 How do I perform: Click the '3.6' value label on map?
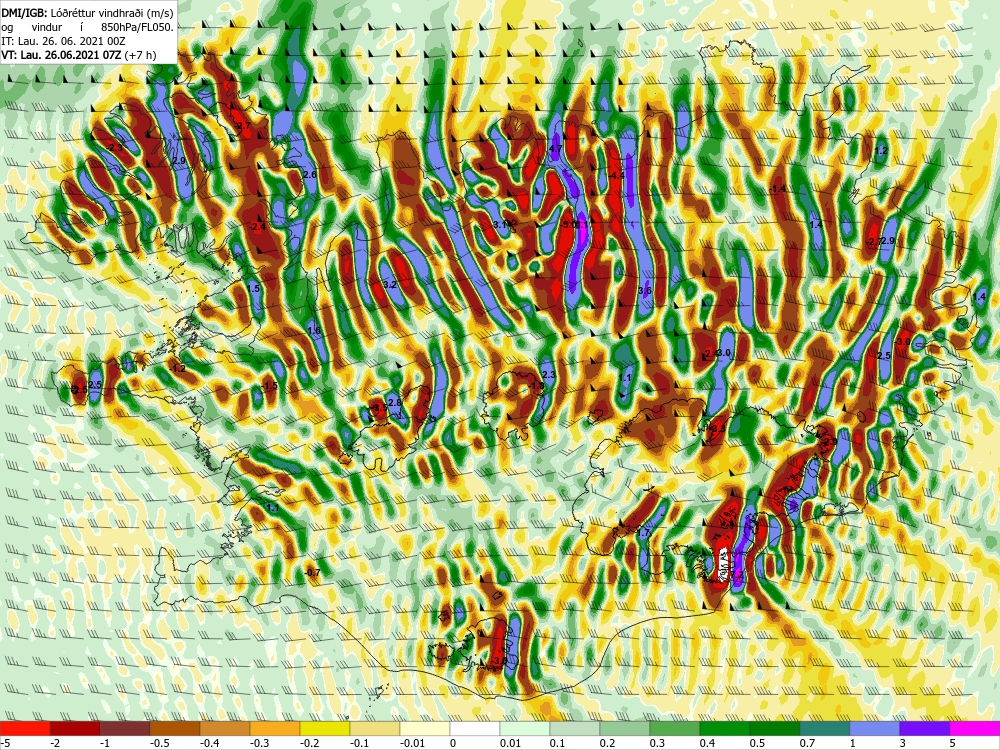[x=645, y=290]
